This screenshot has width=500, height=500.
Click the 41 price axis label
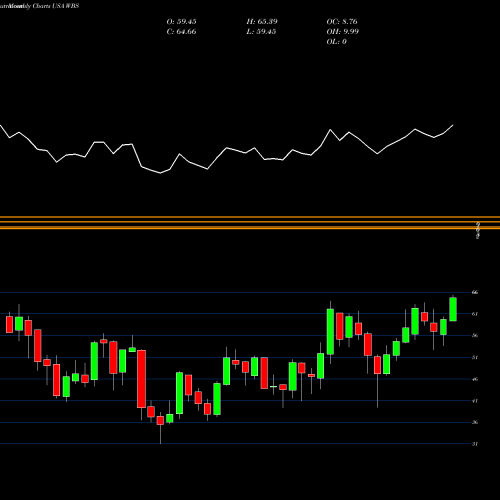click(x=475, y=401)
